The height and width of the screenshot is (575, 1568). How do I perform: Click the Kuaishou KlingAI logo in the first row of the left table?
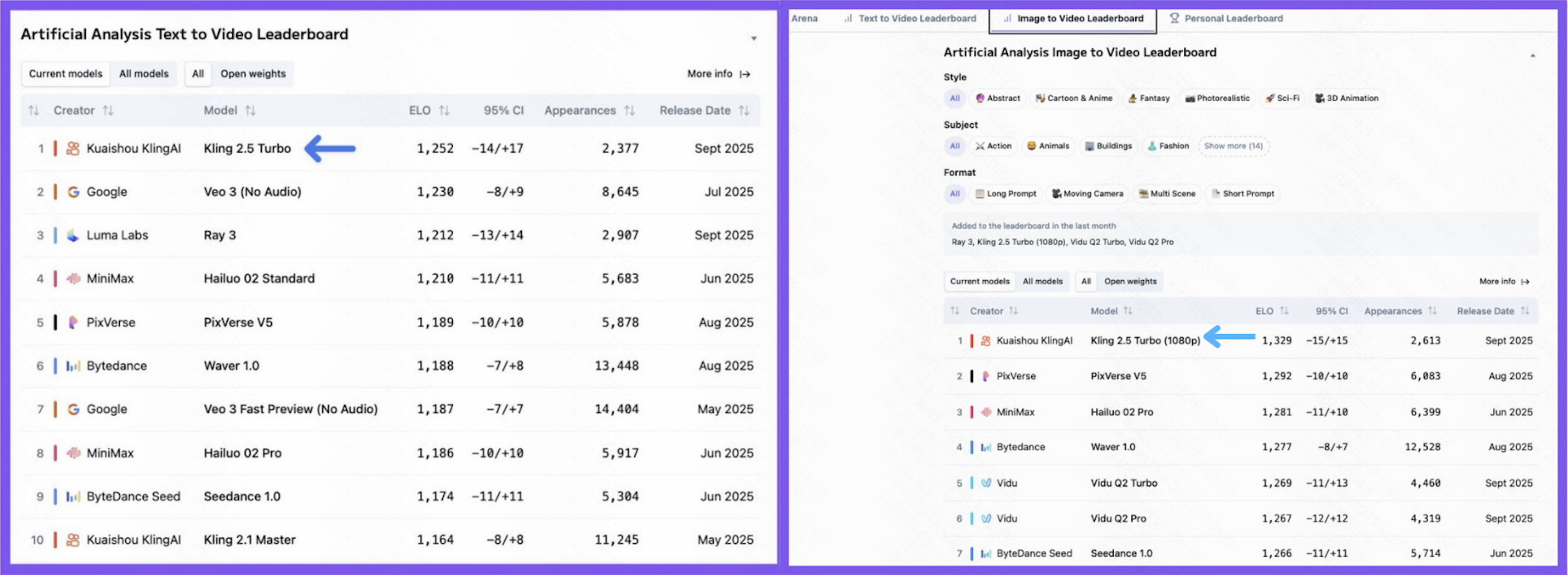73,148
